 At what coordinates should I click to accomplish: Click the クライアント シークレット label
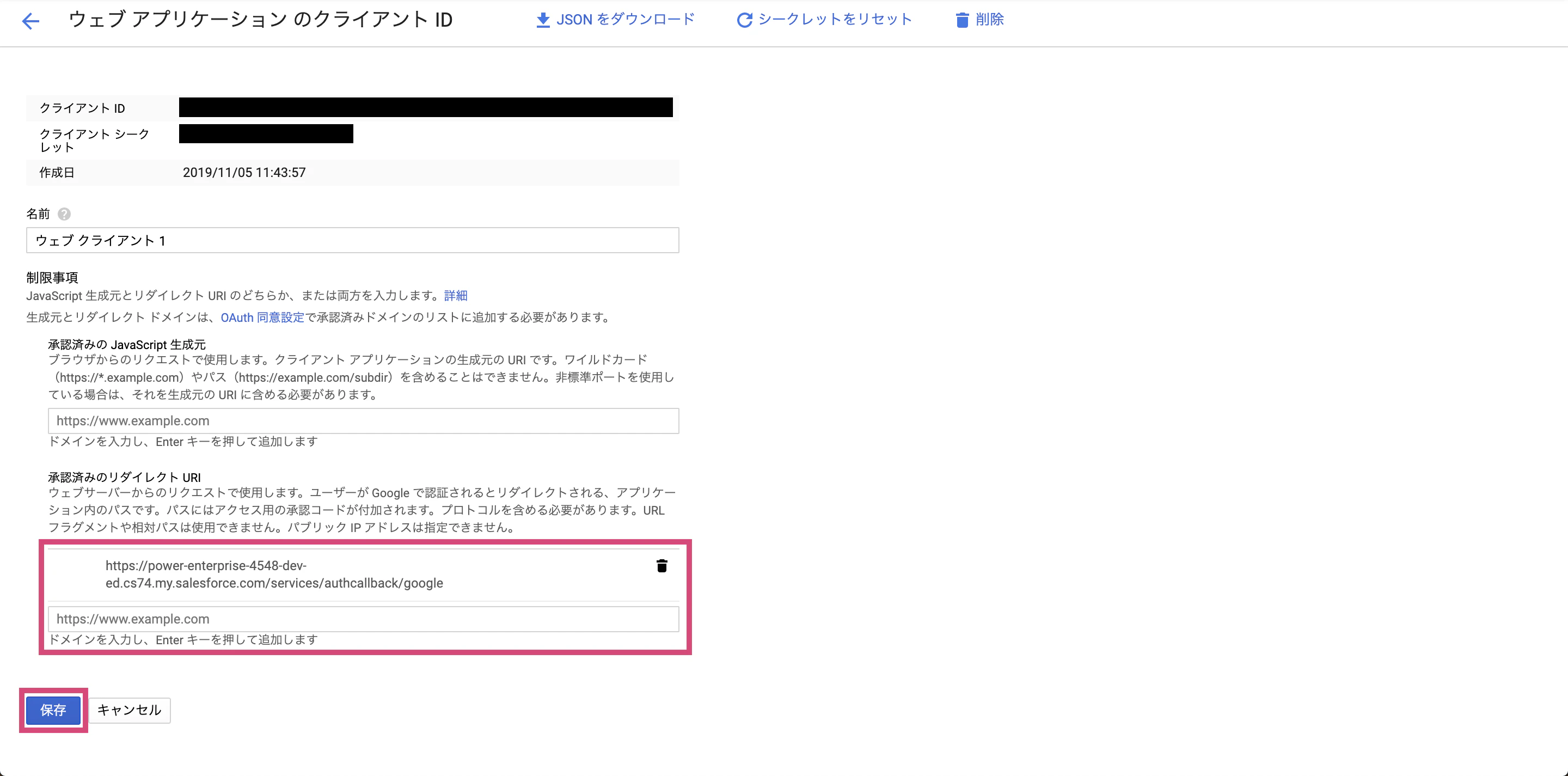coord(94,140)
